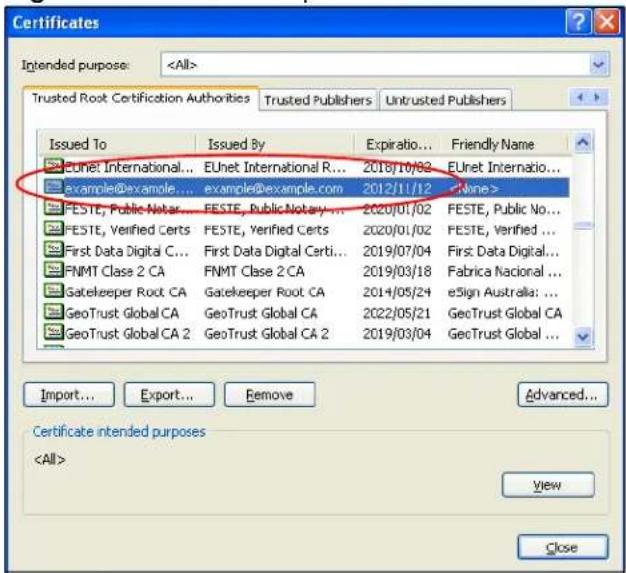Click the <None> friendly name cell

tap(473, 188)
